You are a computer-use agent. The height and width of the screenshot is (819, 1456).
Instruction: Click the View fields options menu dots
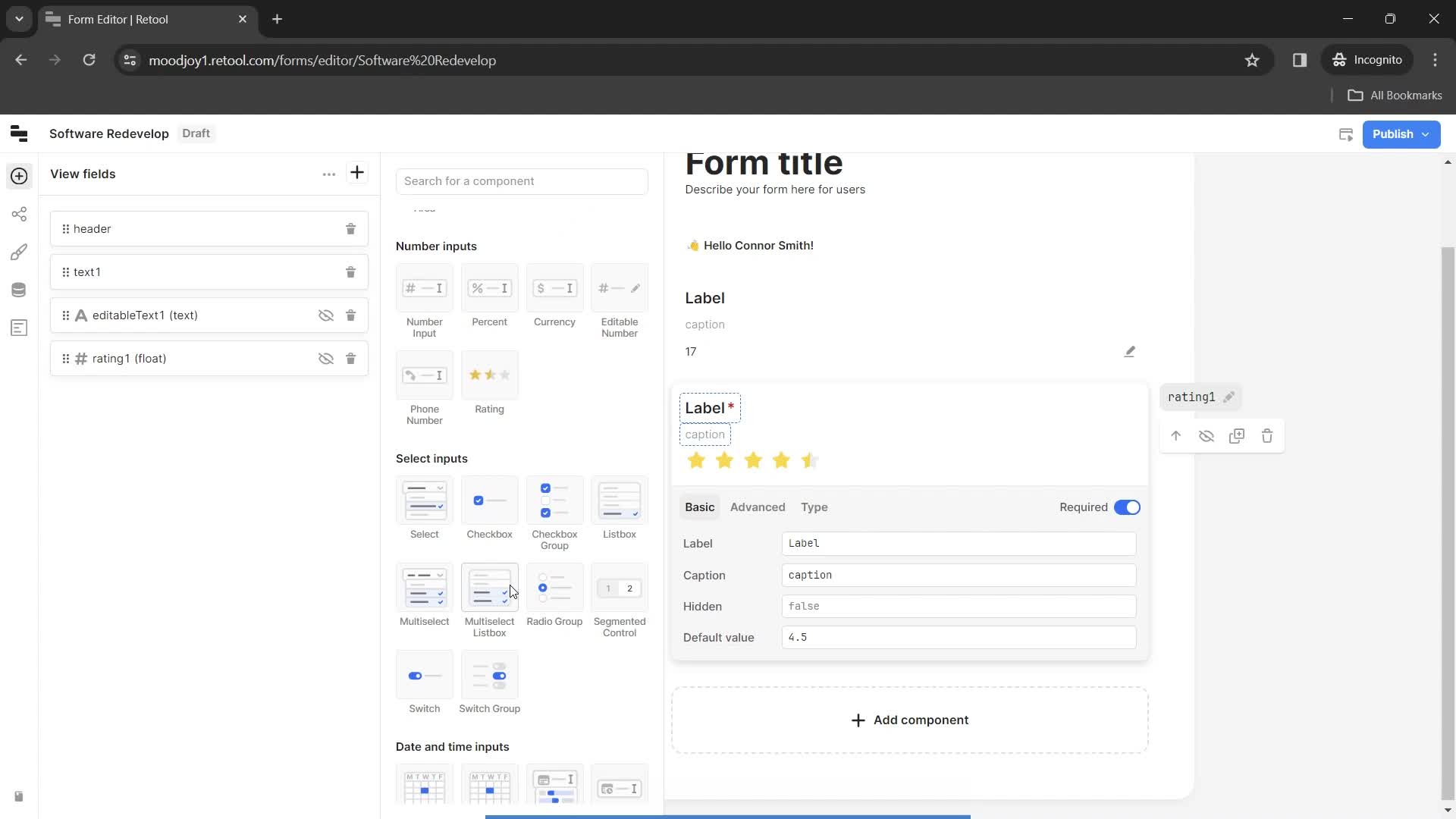(x=328, y=174)
